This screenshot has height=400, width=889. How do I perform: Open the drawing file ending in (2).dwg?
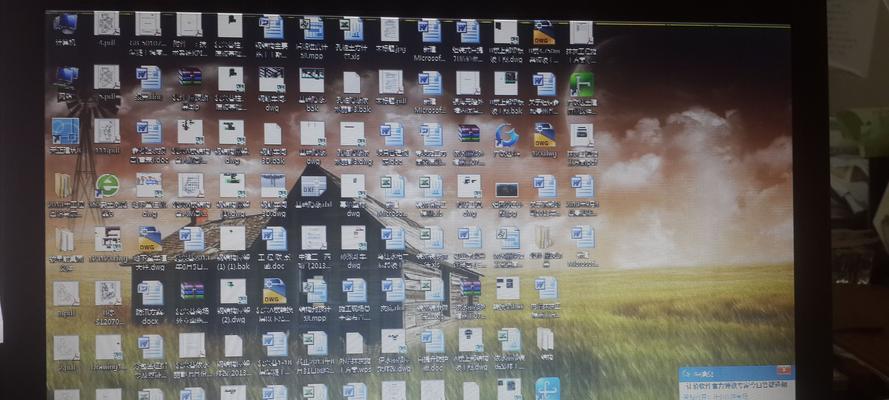[233, 291]
